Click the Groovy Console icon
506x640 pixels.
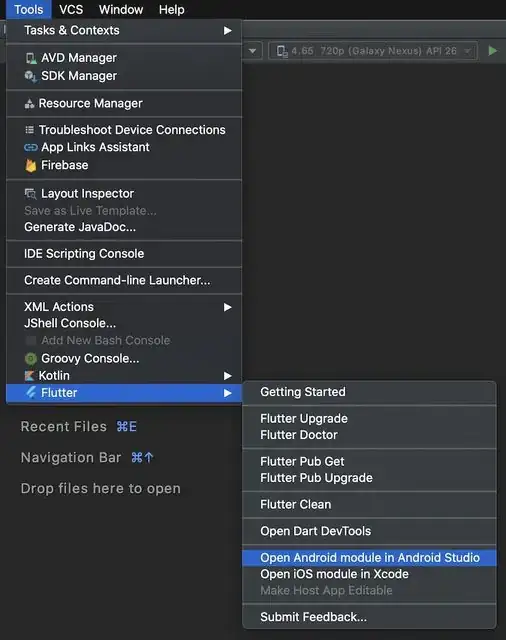point(31,358)
